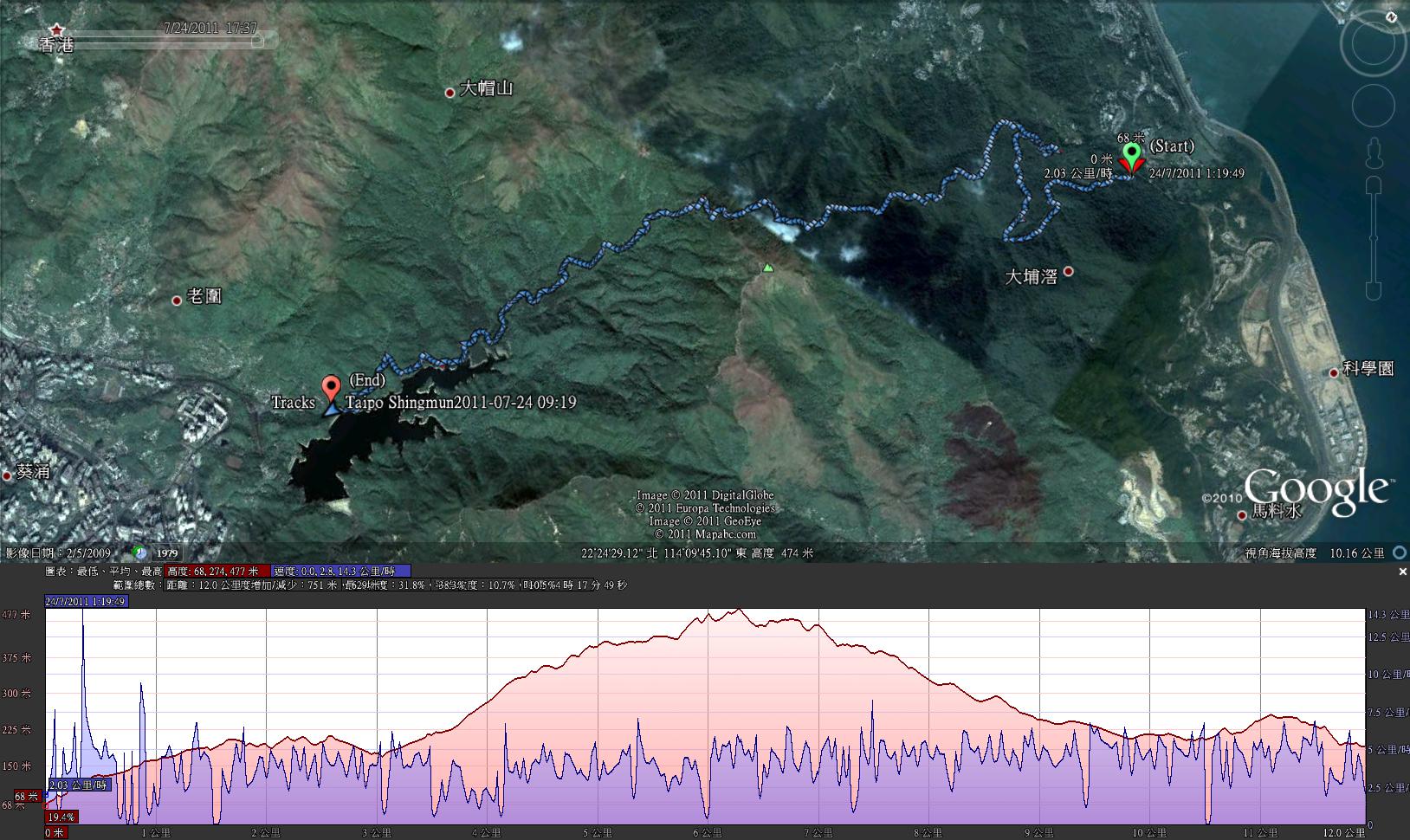Click the '影像日期: 2/5/2009' imagery date status

[59, 553]
